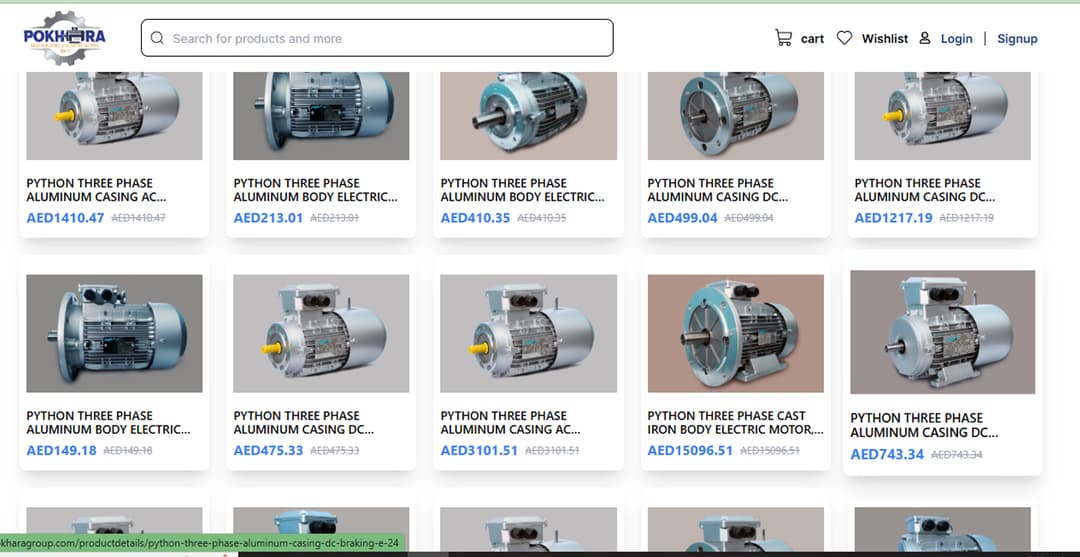Viewport: 1080px width, 557px height.
Task: Click the product title above AED475.33
Action: click(x=303, y=423)
